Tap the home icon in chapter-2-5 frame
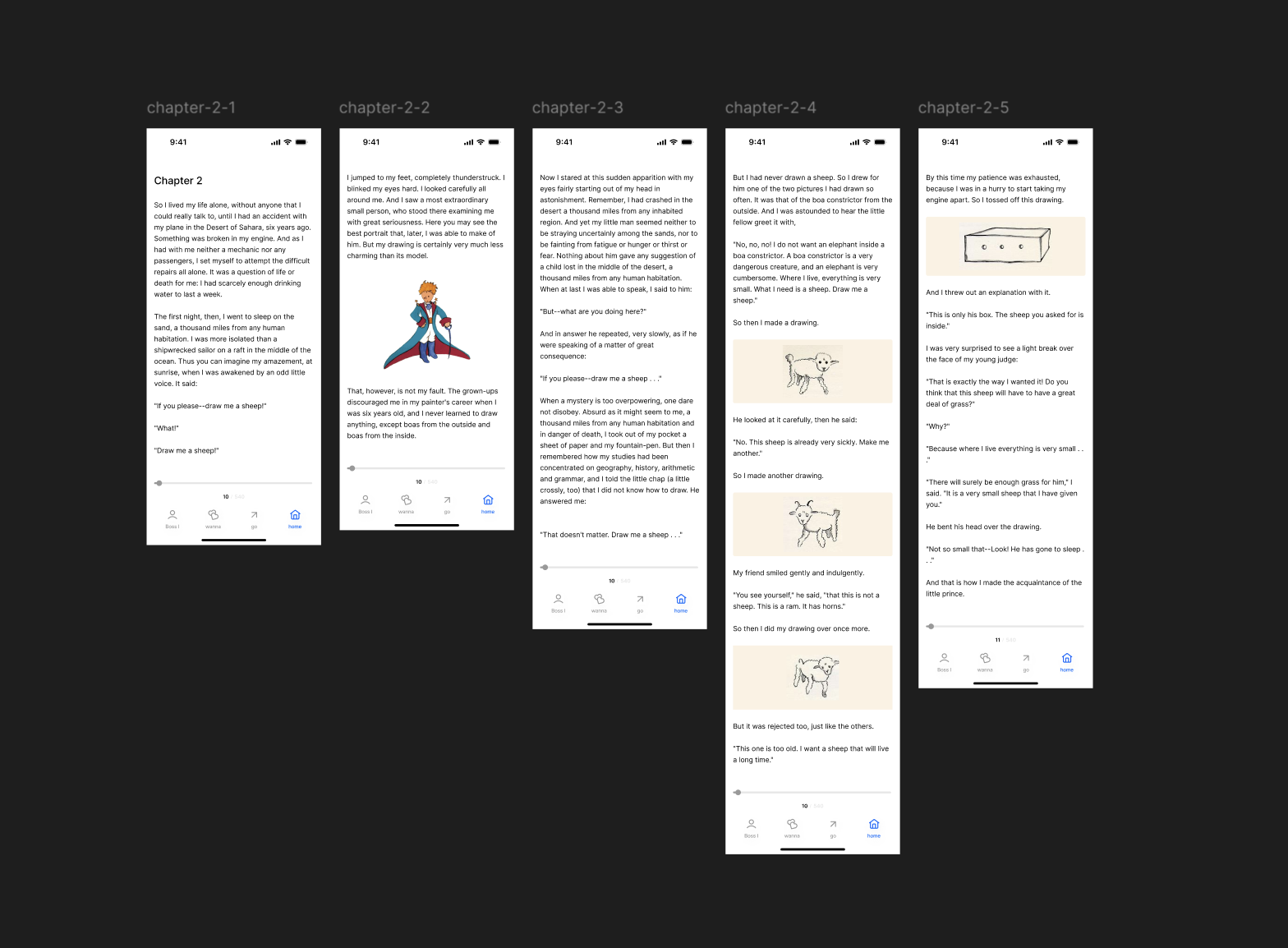Viewport: 1288px width, 948px height. pyautogui.click(x=1067, y=658)
